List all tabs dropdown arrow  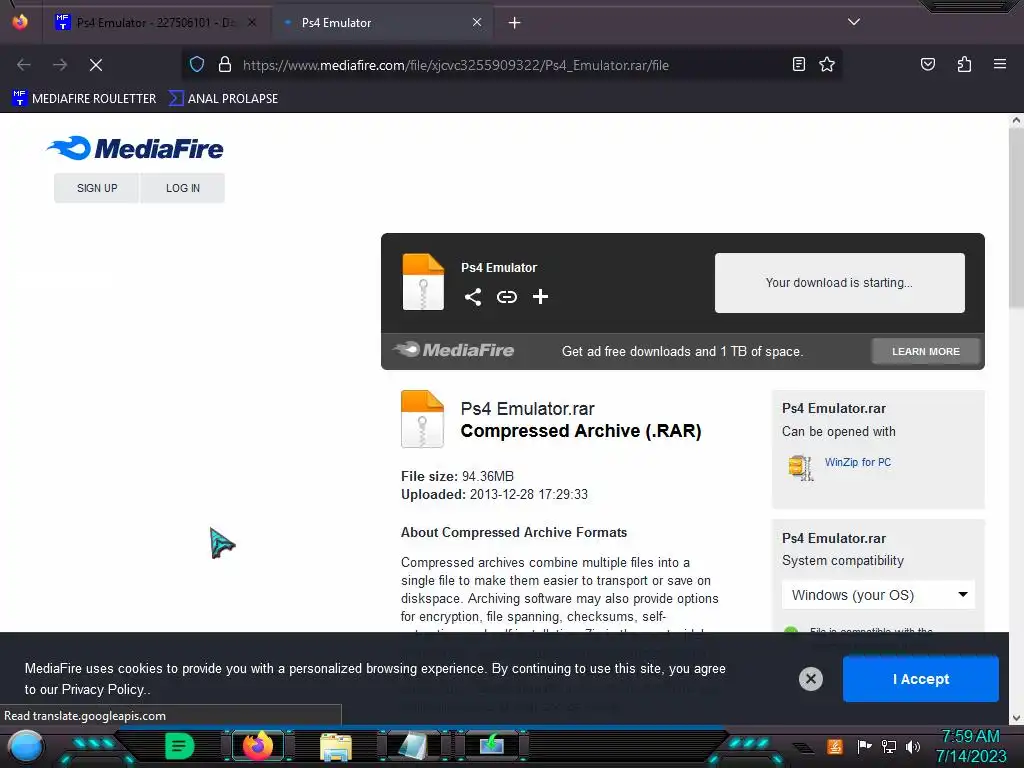pos(854,22)
